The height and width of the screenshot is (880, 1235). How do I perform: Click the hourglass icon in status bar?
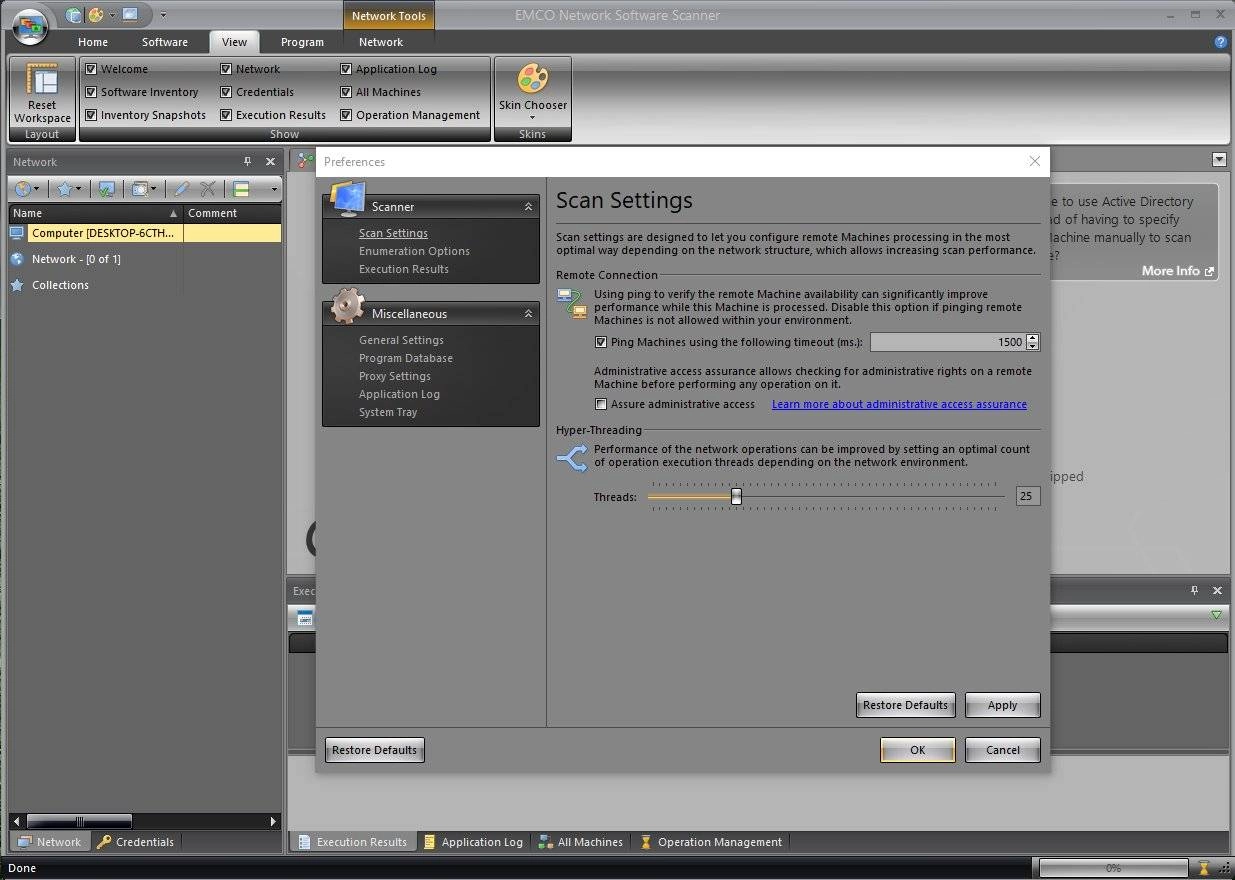1205,868
